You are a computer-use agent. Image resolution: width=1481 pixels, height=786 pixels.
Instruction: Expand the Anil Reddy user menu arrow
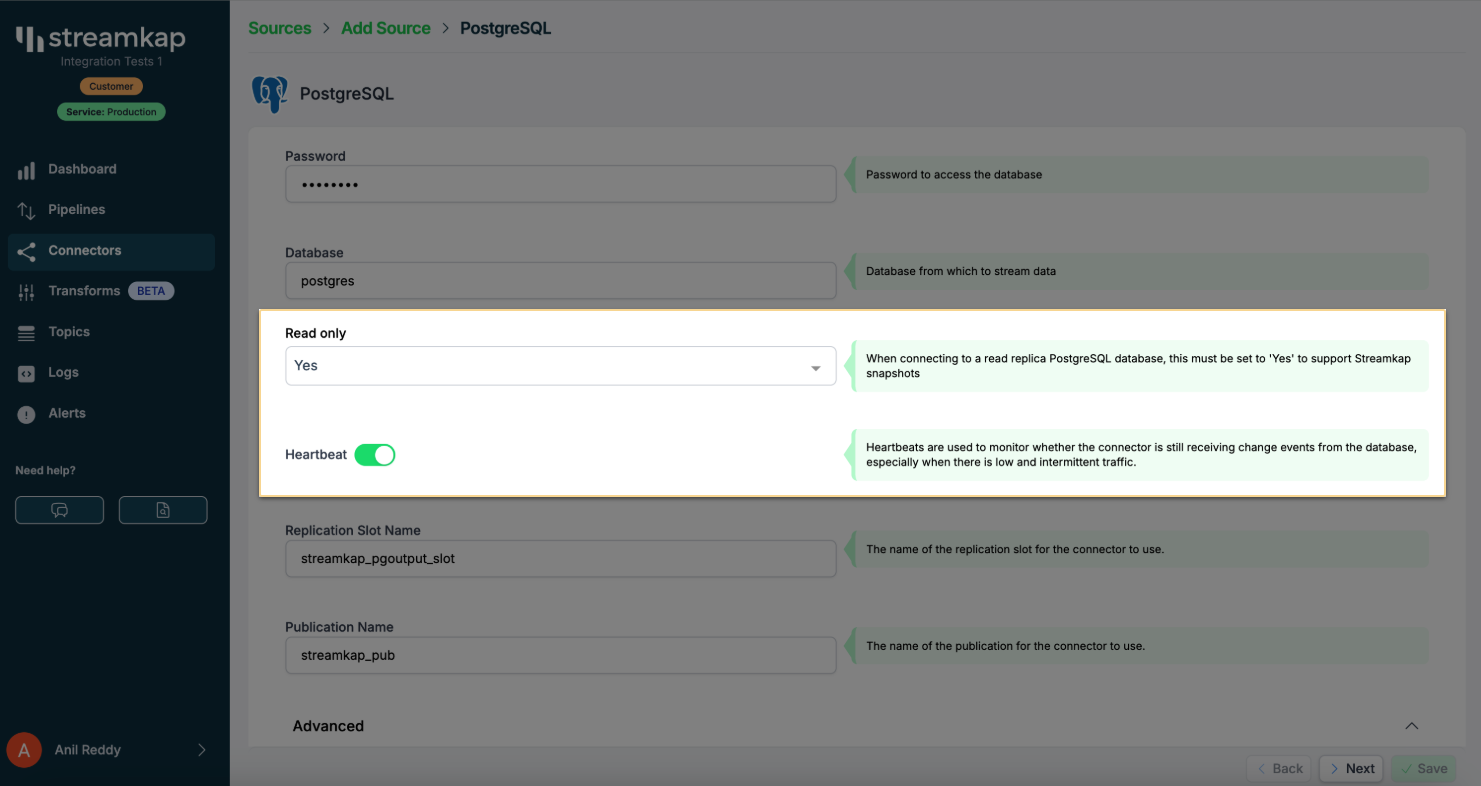click(201, 750)
